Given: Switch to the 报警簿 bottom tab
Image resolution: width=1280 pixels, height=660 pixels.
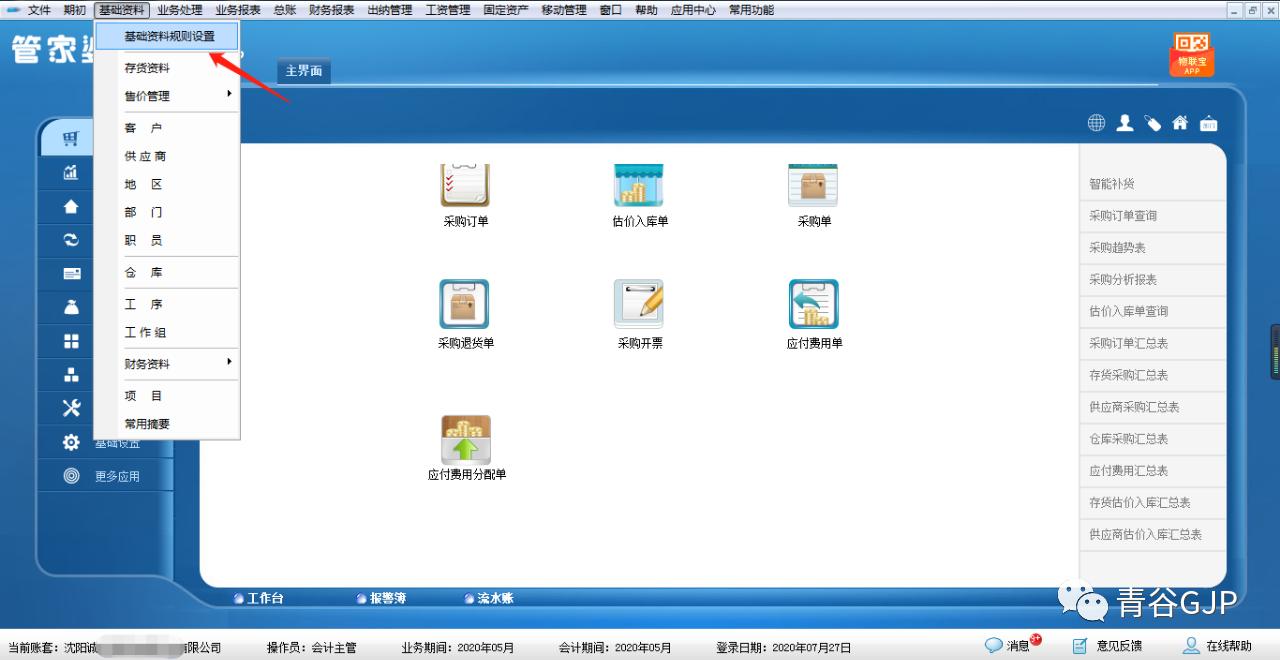Looking at the screenshot, I should click(x=381, y=598).
